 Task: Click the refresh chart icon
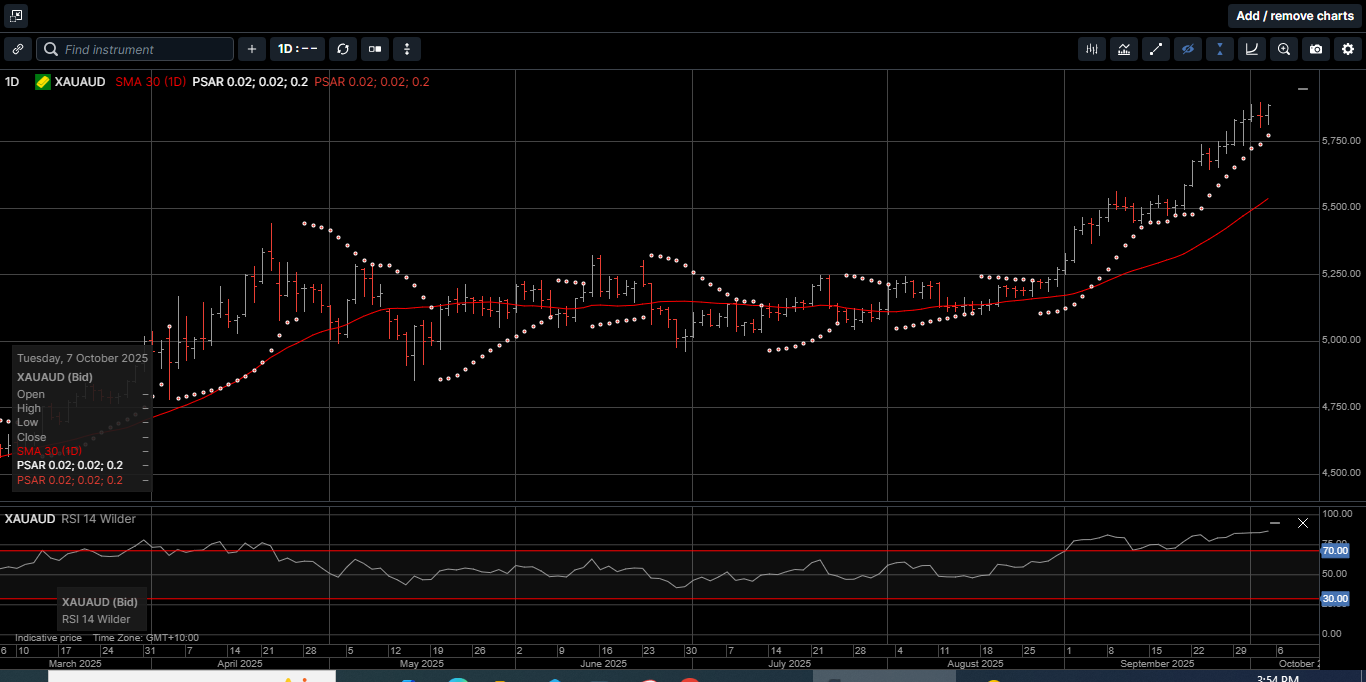coord(343,49)
